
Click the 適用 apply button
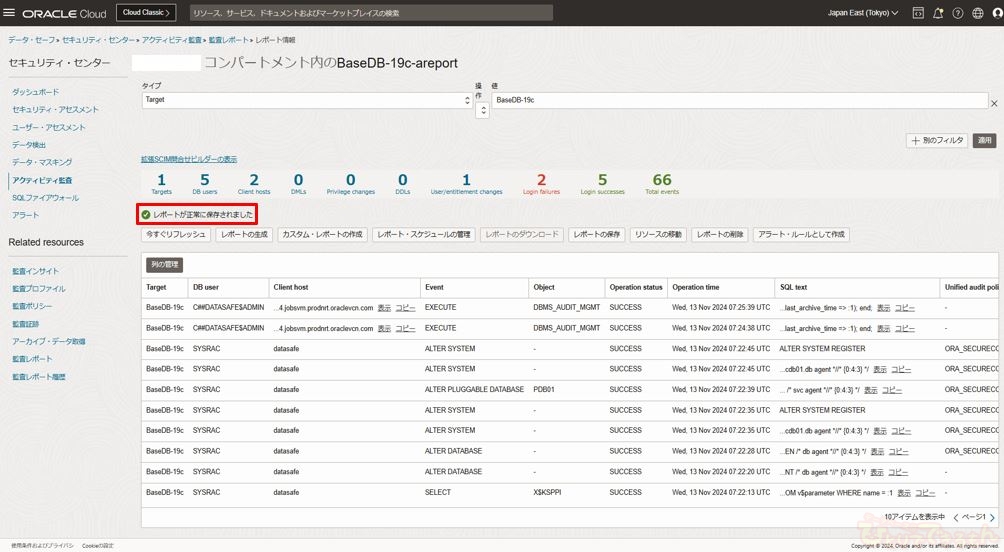tap(984, 140)
